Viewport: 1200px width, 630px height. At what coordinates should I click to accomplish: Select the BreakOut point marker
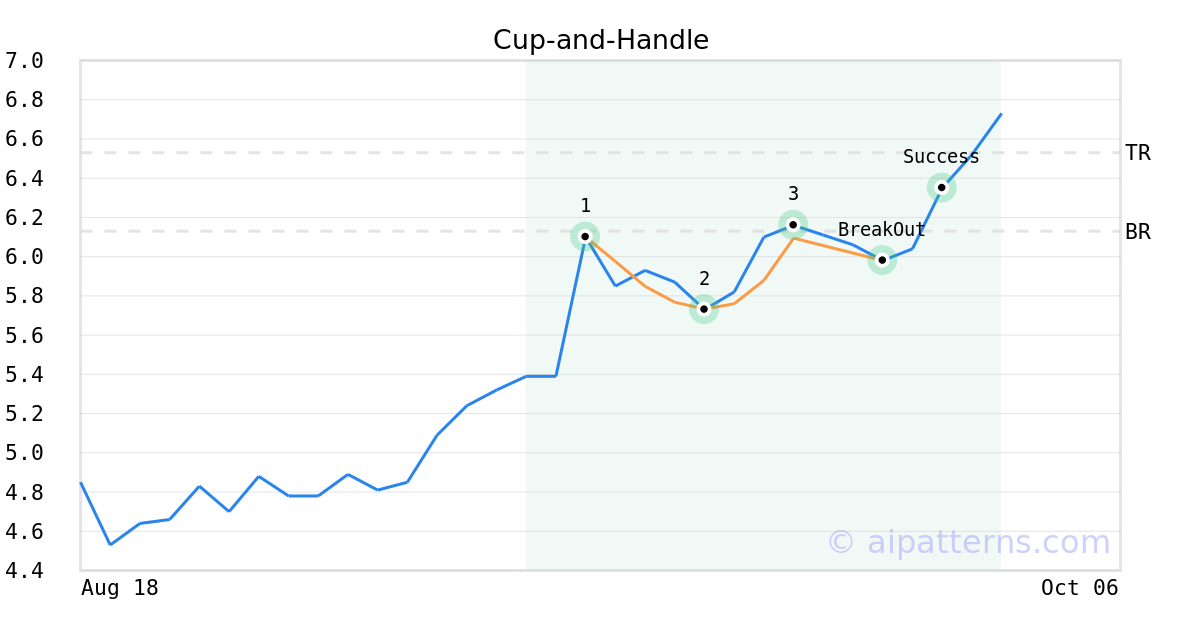coord(881,260)
